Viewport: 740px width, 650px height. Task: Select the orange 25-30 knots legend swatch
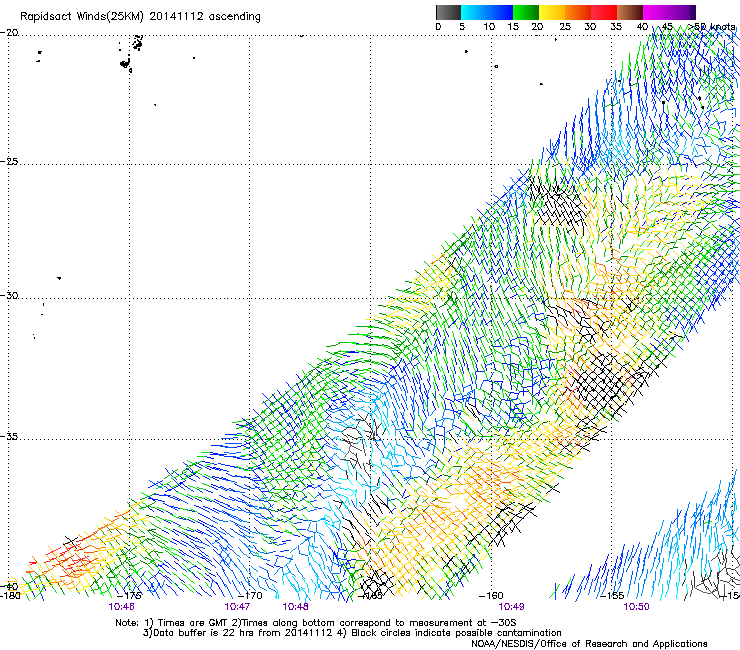coord(578,12)
